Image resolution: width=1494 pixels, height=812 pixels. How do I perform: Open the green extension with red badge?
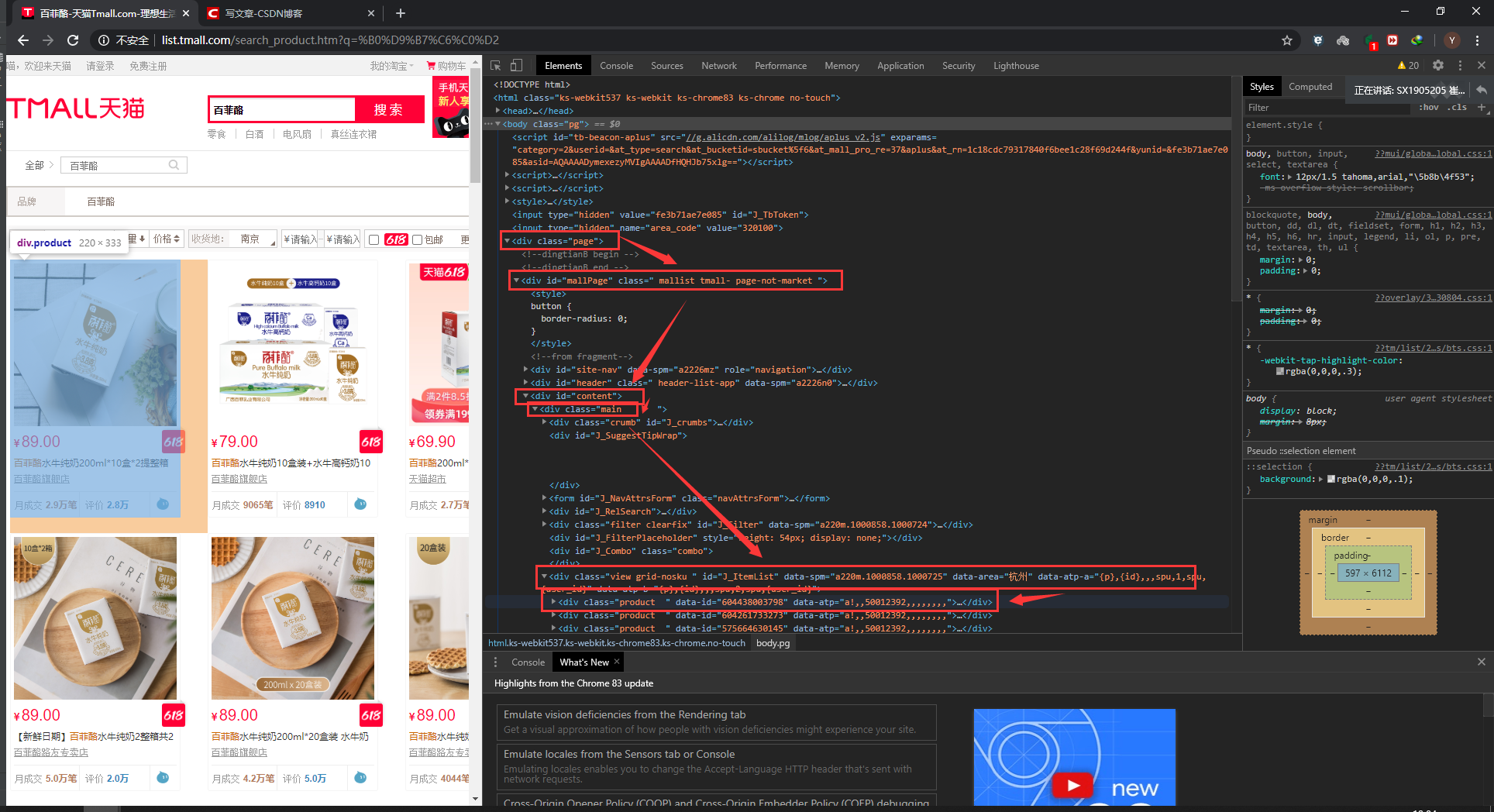click(1370, 41)
